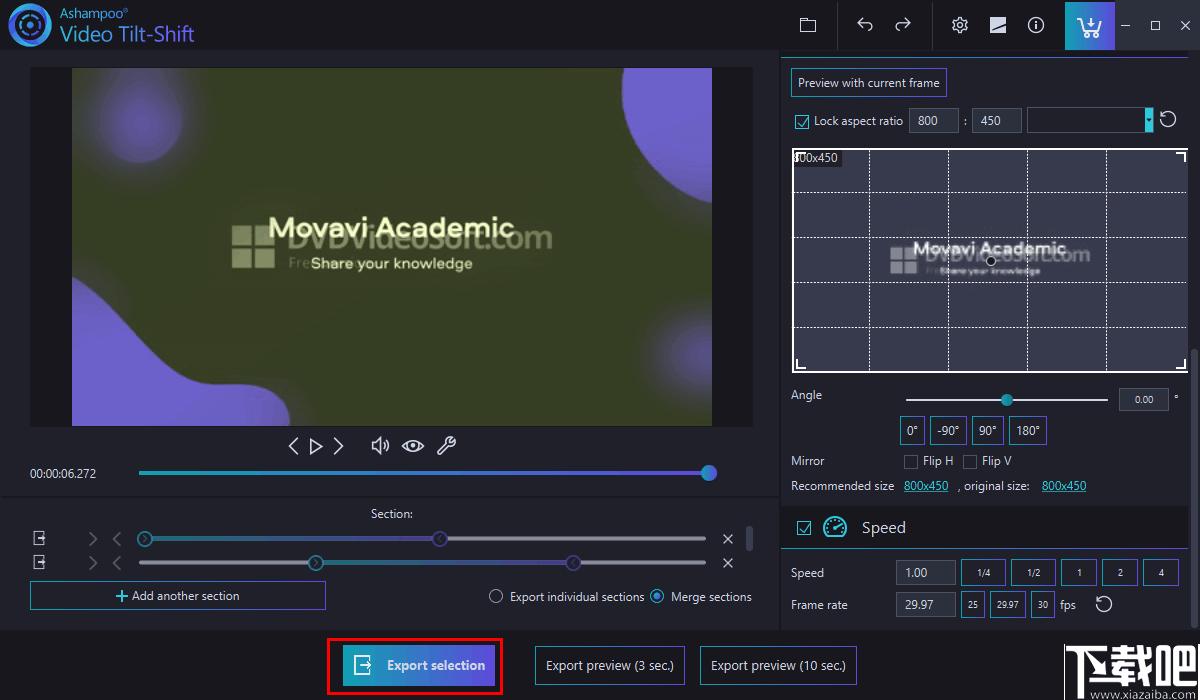Set angle to 0°

pyautogui.click(x=912, y=431)
